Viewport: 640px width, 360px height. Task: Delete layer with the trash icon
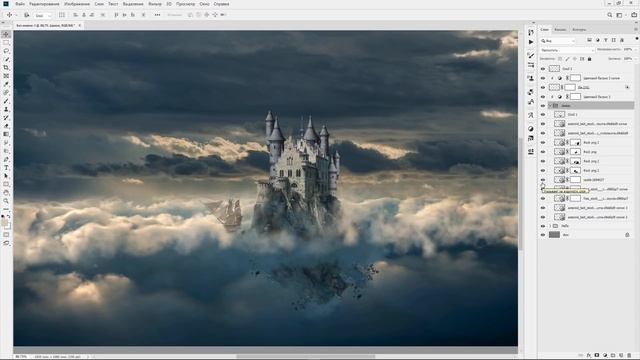629,356
